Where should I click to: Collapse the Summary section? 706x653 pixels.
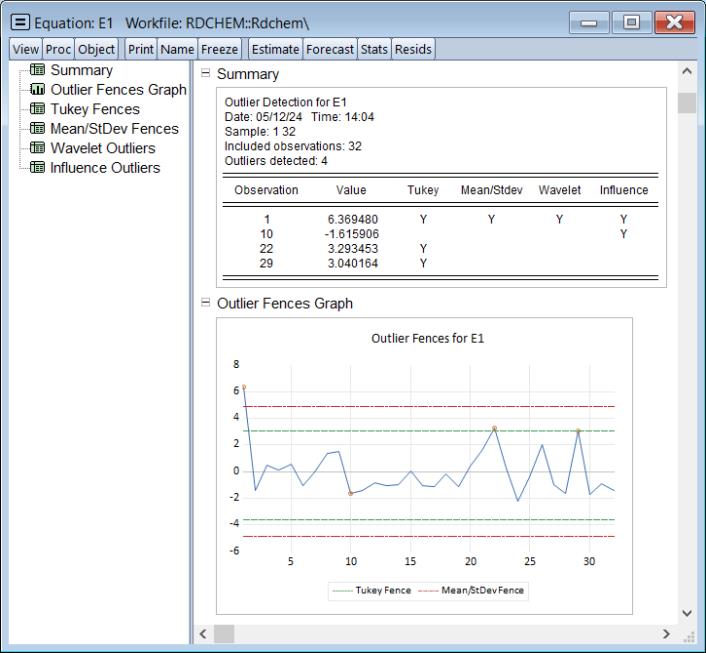[205, 74]
